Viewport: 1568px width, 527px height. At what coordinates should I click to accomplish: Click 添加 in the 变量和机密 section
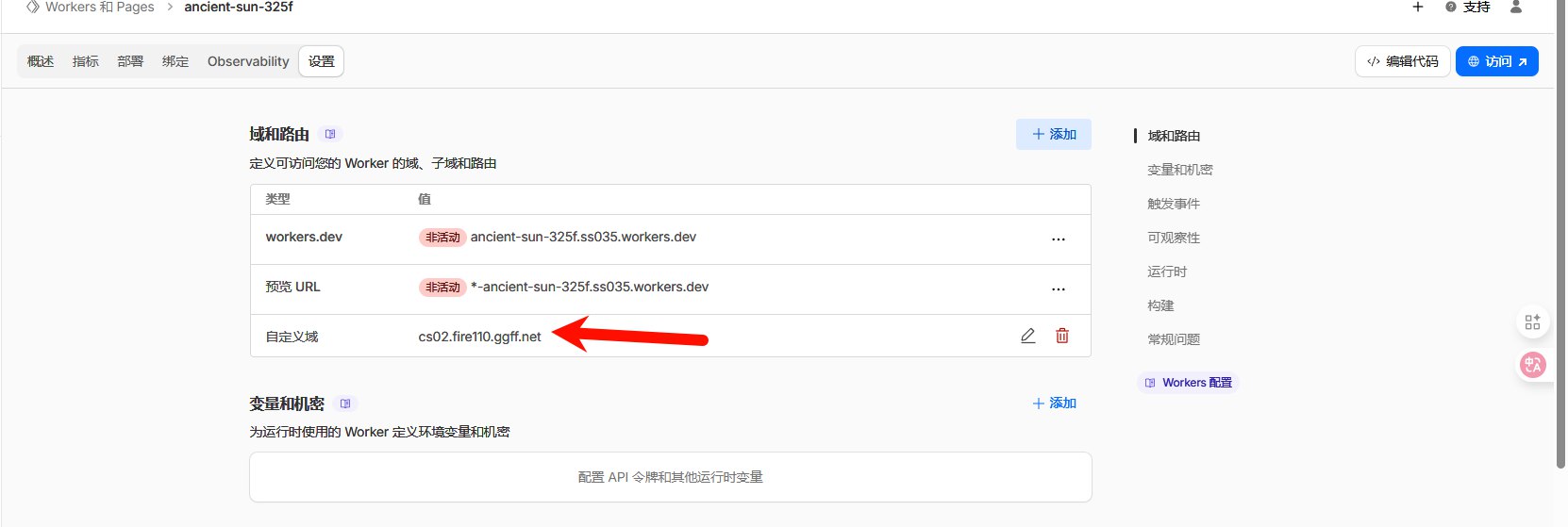[x=1054, y=403]
